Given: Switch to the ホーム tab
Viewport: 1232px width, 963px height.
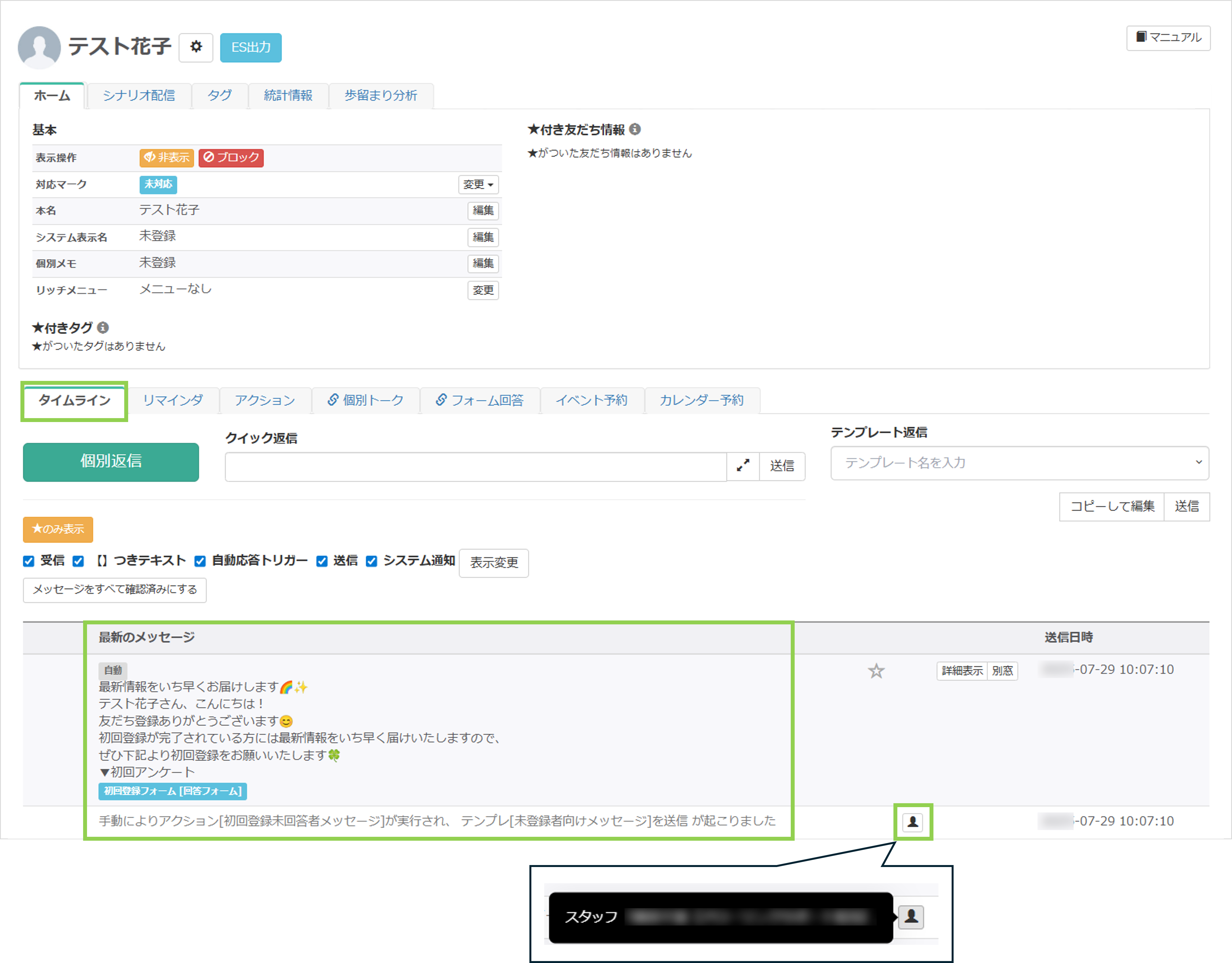Looking at the screenshot, I should pos(52,95).
